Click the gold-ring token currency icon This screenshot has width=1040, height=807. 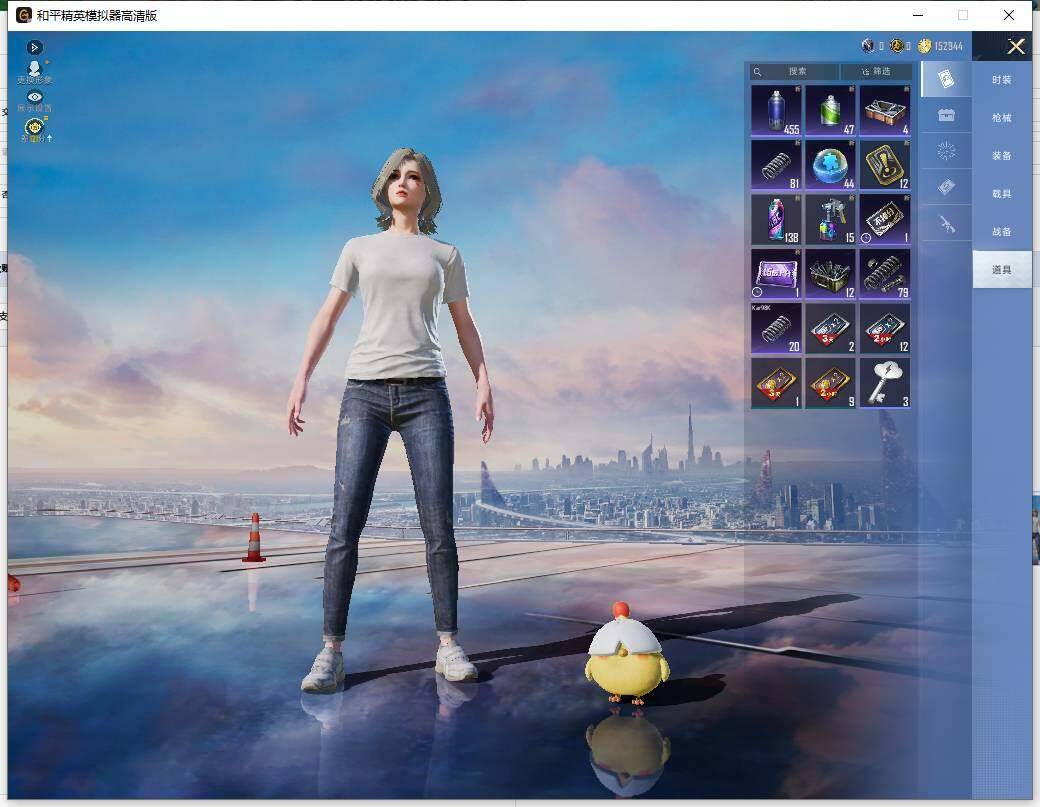(x=897, y=46)
